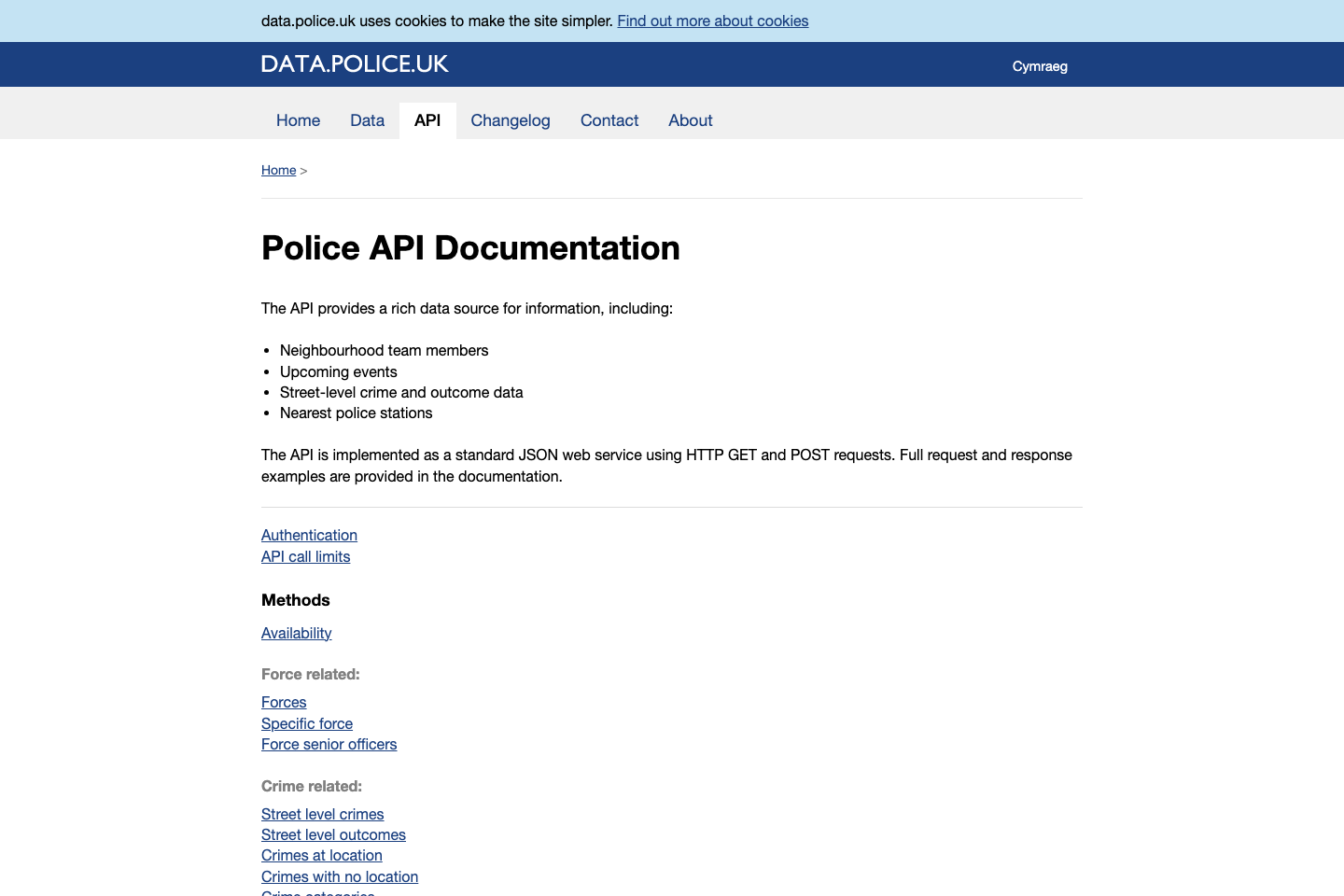View Crimes at location documentation
The width and height of the screenshot is (1344, 896).
point(321,855)
